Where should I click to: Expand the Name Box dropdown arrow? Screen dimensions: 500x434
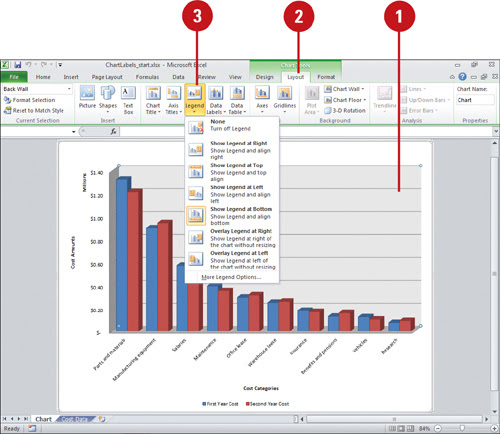74,132
